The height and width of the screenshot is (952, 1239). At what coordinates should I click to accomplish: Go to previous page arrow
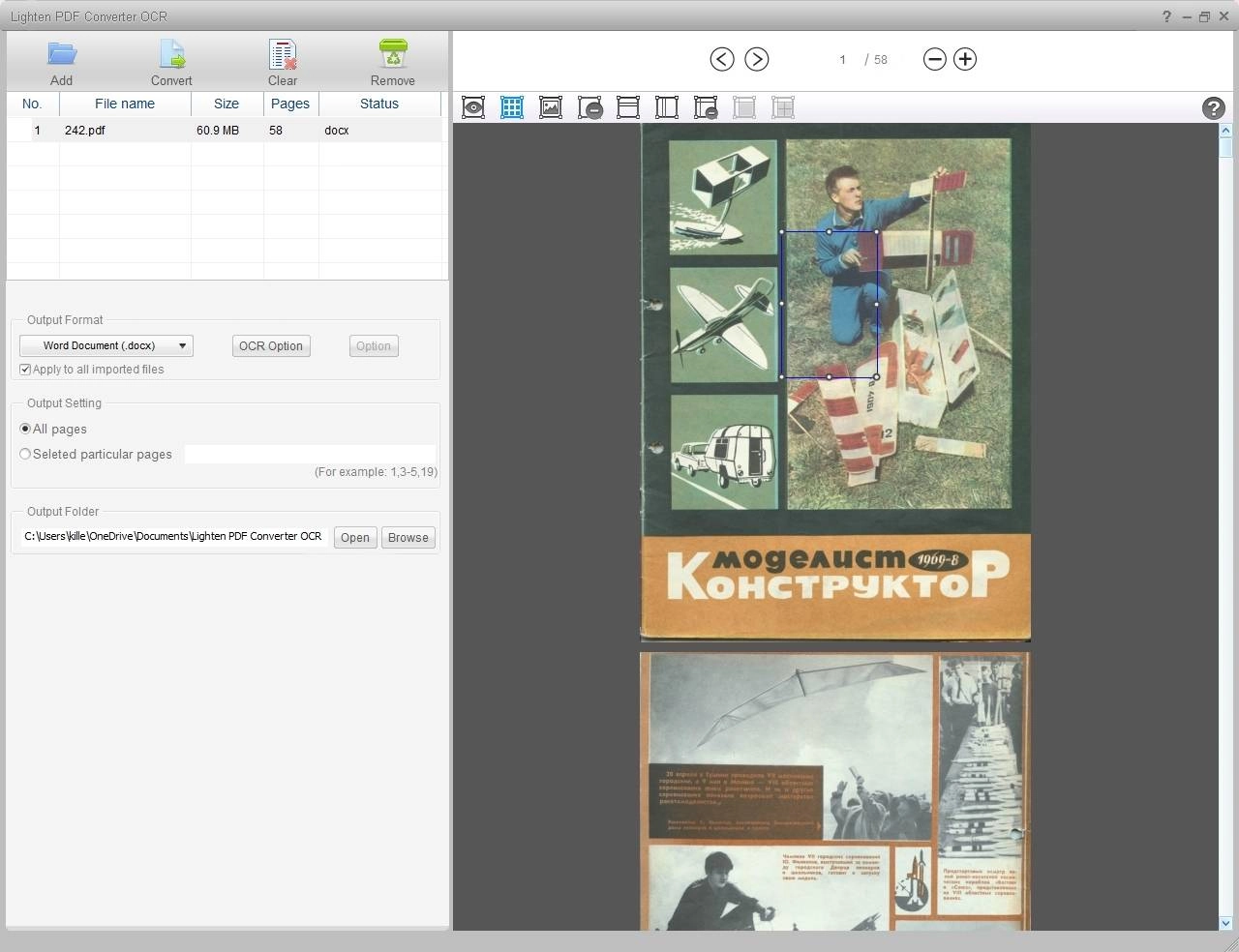coord(722,59)
